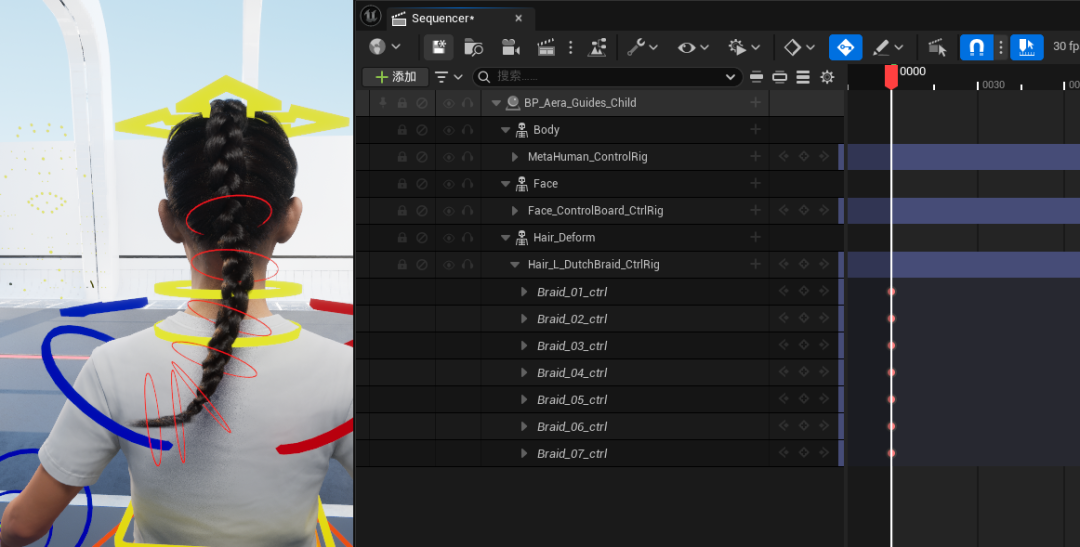Click the expand tracks icon

pos(780,77)
